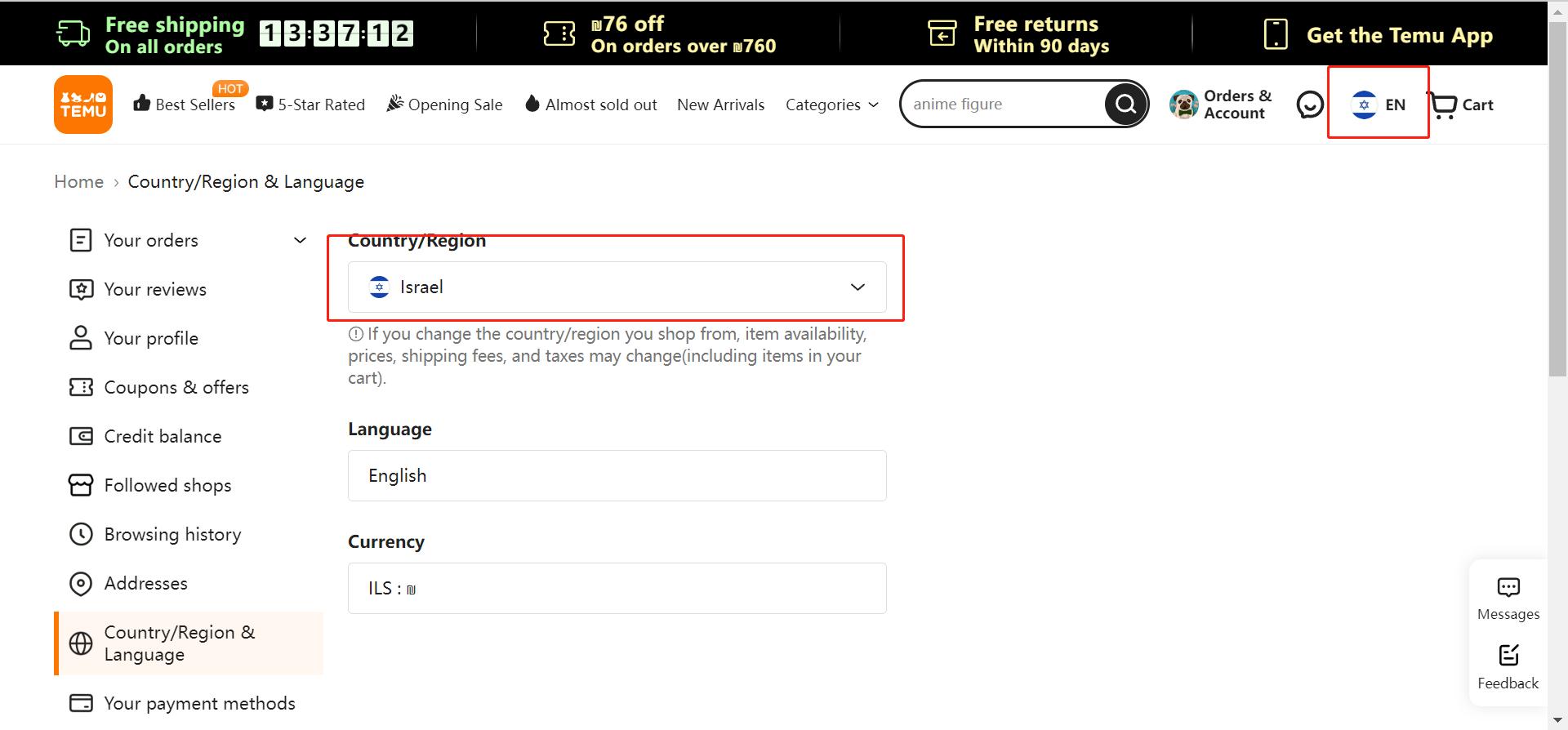
Task: Click the Your orders list icon
Action: coord(81,240)
